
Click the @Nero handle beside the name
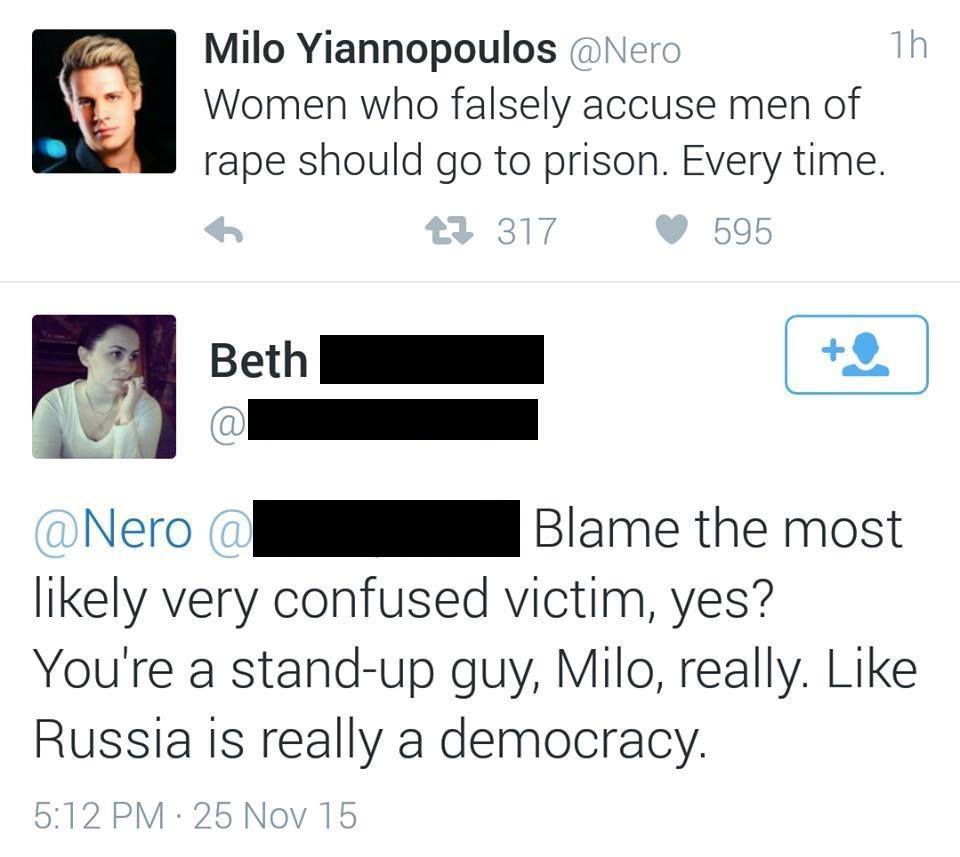tap(624, 50)
